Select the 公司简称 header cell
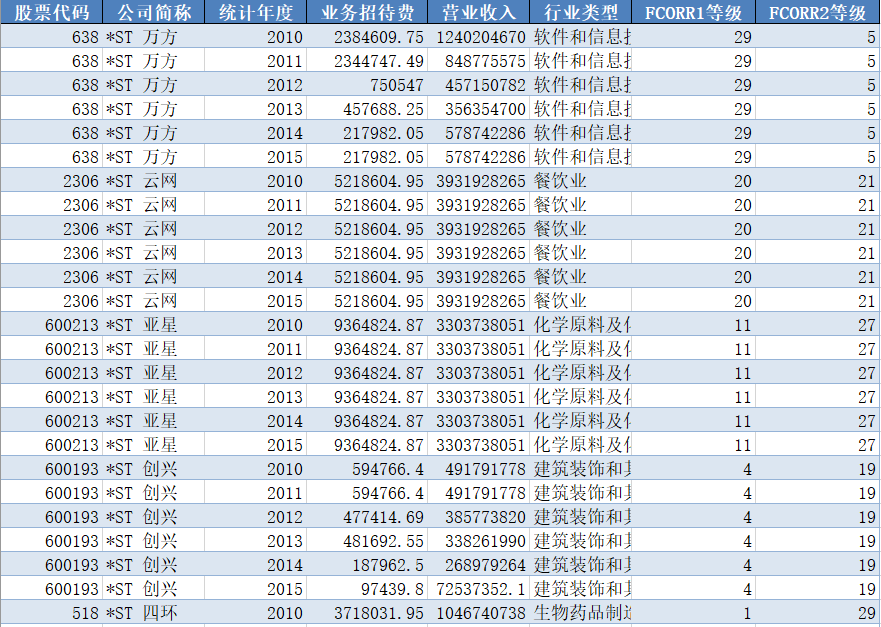This screenshot has width=881, height=627. (x=153, y=12)
